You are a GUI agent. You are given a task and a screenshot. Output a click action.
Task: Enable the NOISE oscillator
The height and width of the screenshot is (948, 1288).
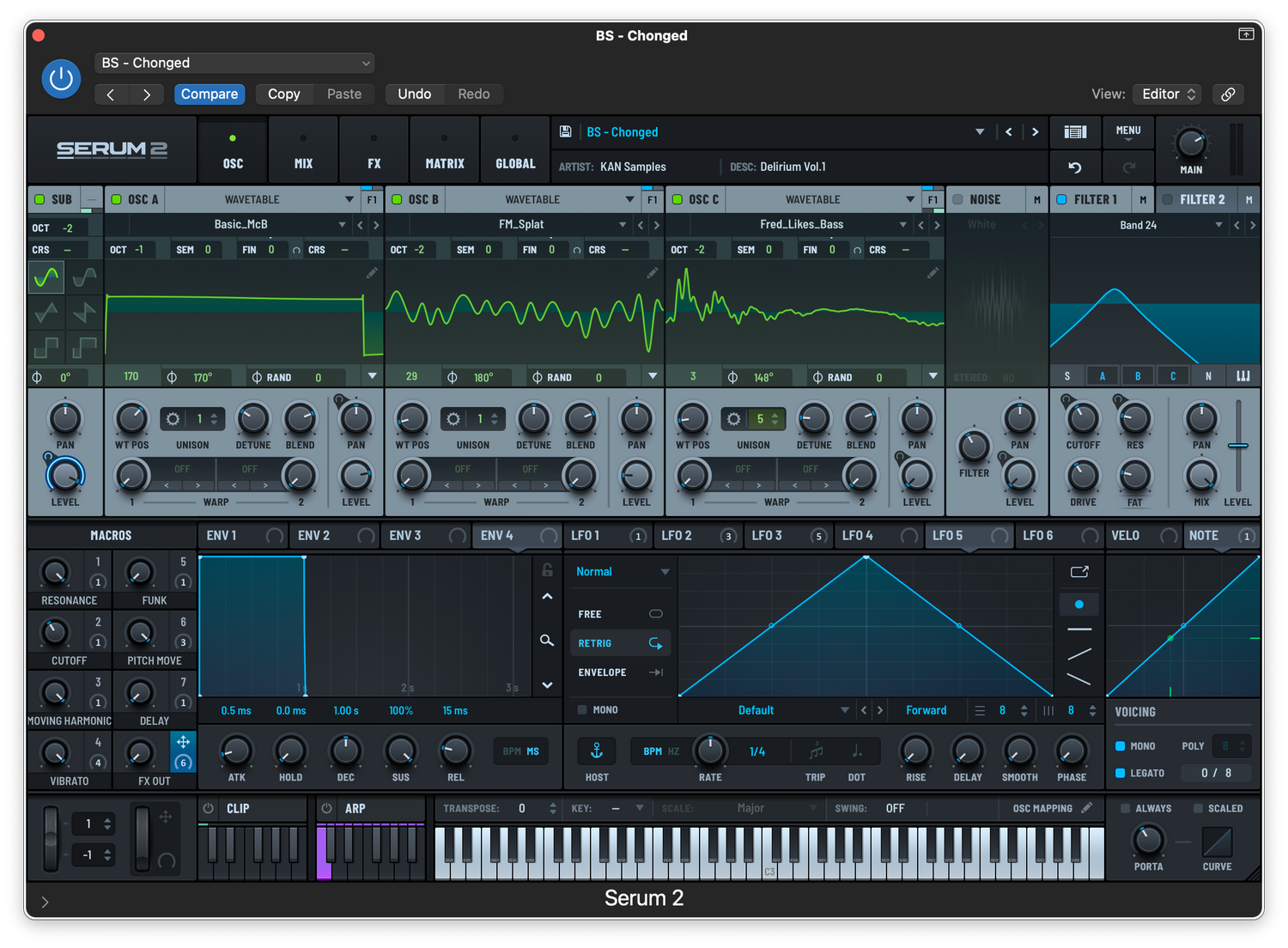(957, 199)
